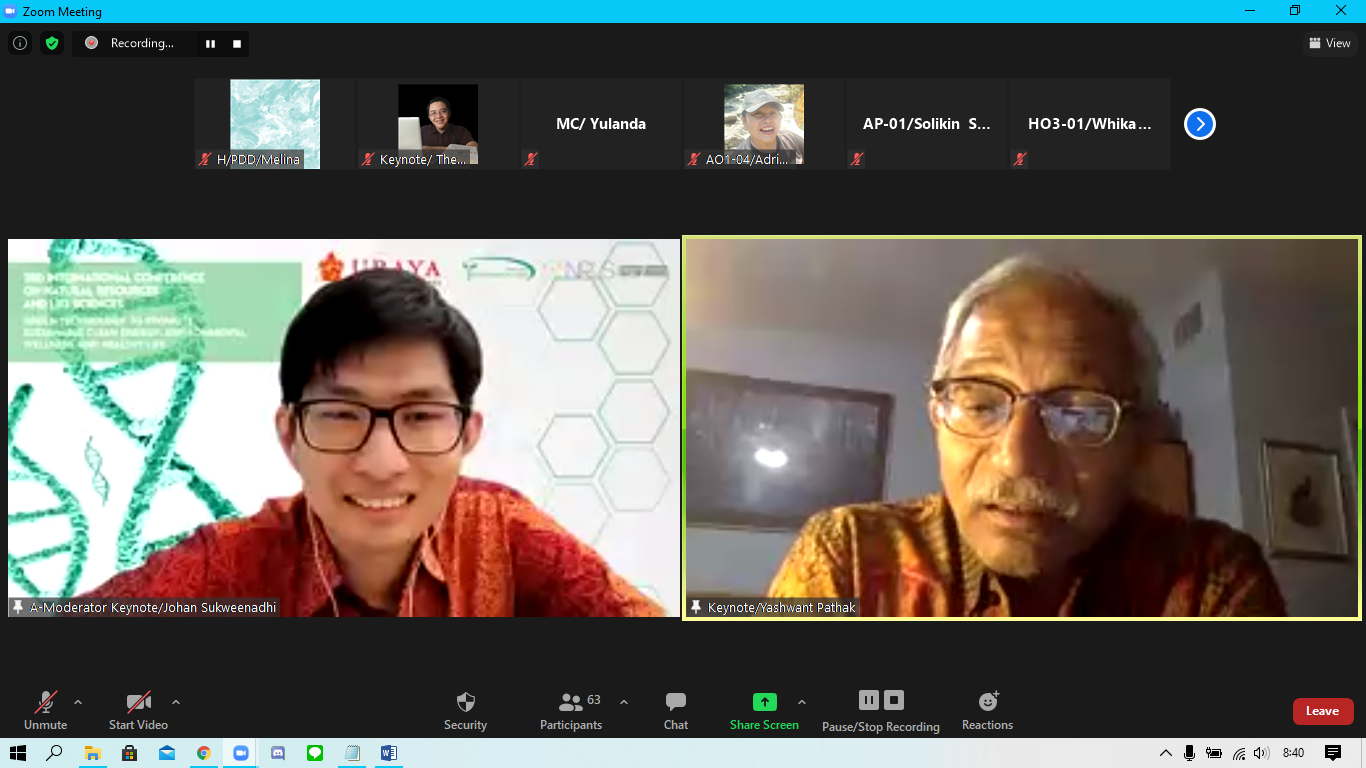Unmute the microphone
Screen dimensions: 1366x768
tap(46, 702)
